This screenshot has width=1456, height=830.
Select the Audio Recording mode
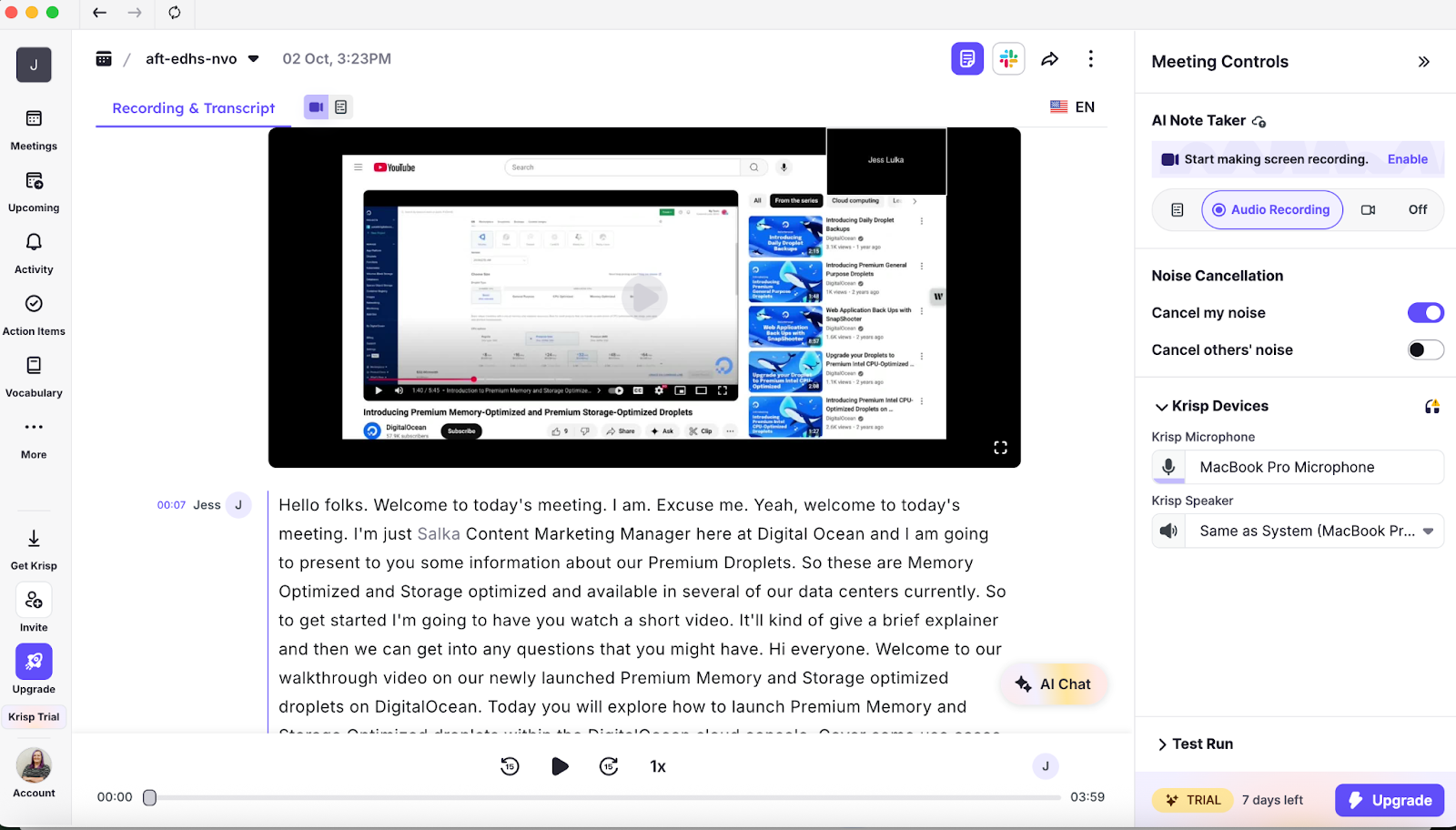tap(1271, 209)
